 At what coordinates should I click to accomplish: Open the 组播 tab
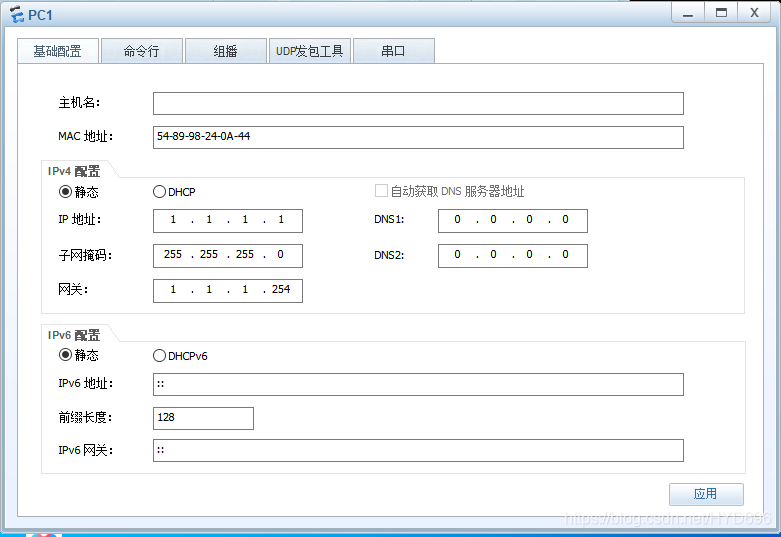226,51
